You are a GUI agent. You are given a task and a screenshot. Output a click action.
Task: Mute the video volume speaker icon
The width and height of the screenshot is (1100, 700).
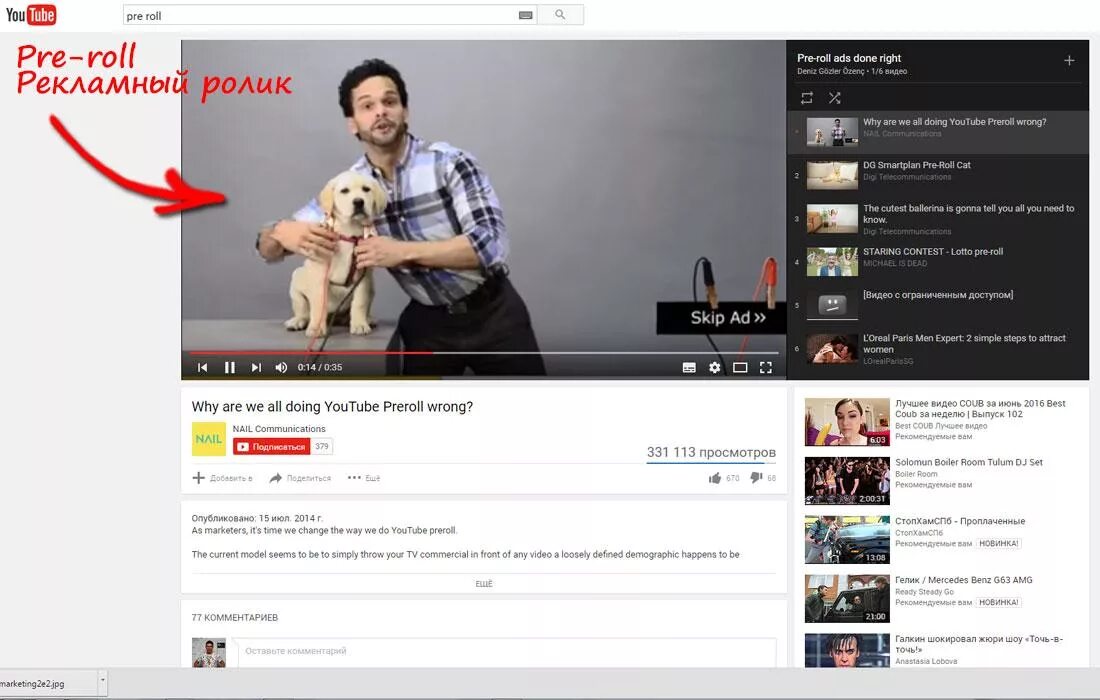pyautogui.click(x=281, y=368)
